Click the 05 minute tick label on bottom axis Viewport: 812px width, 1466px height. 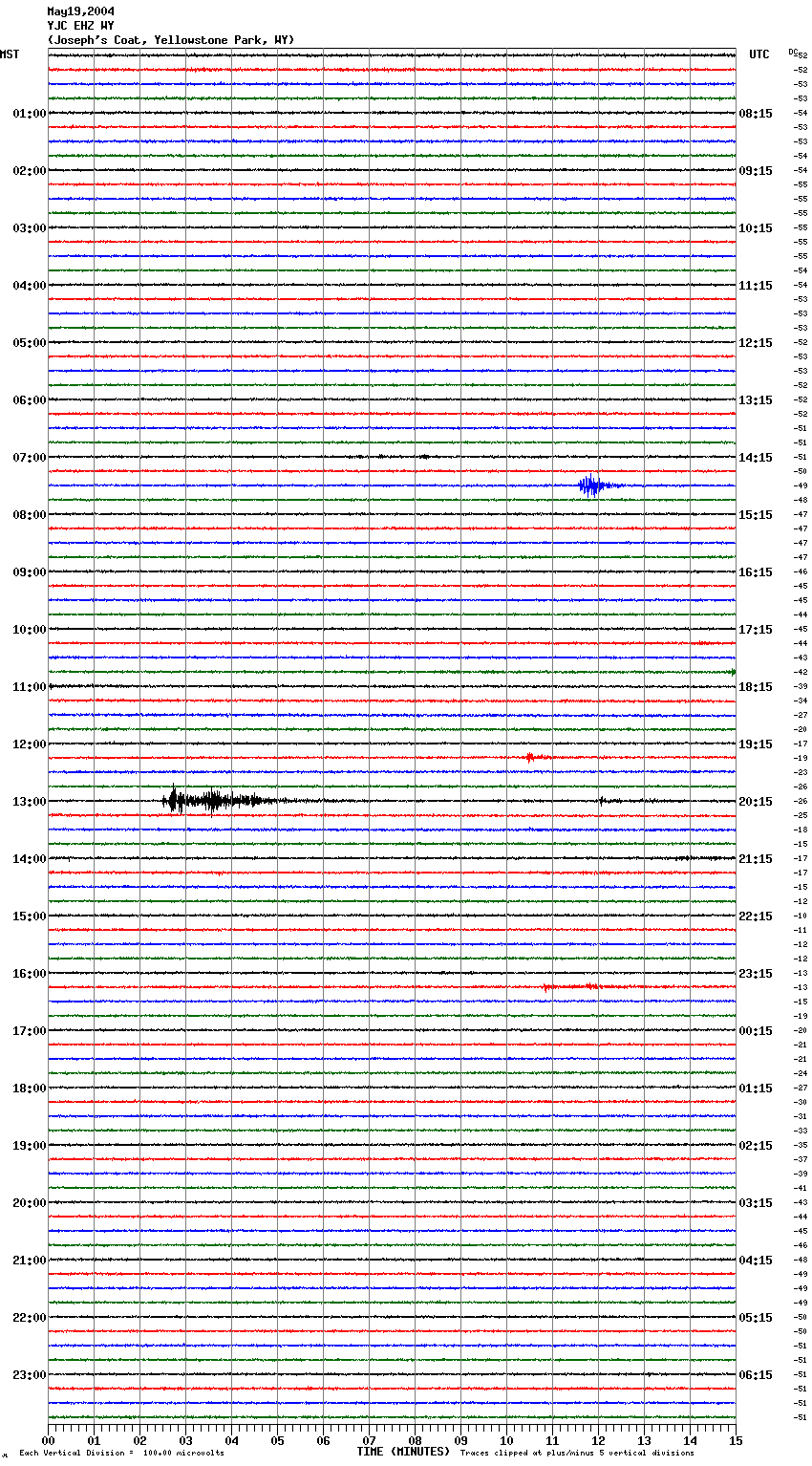tap(277, 1441)
